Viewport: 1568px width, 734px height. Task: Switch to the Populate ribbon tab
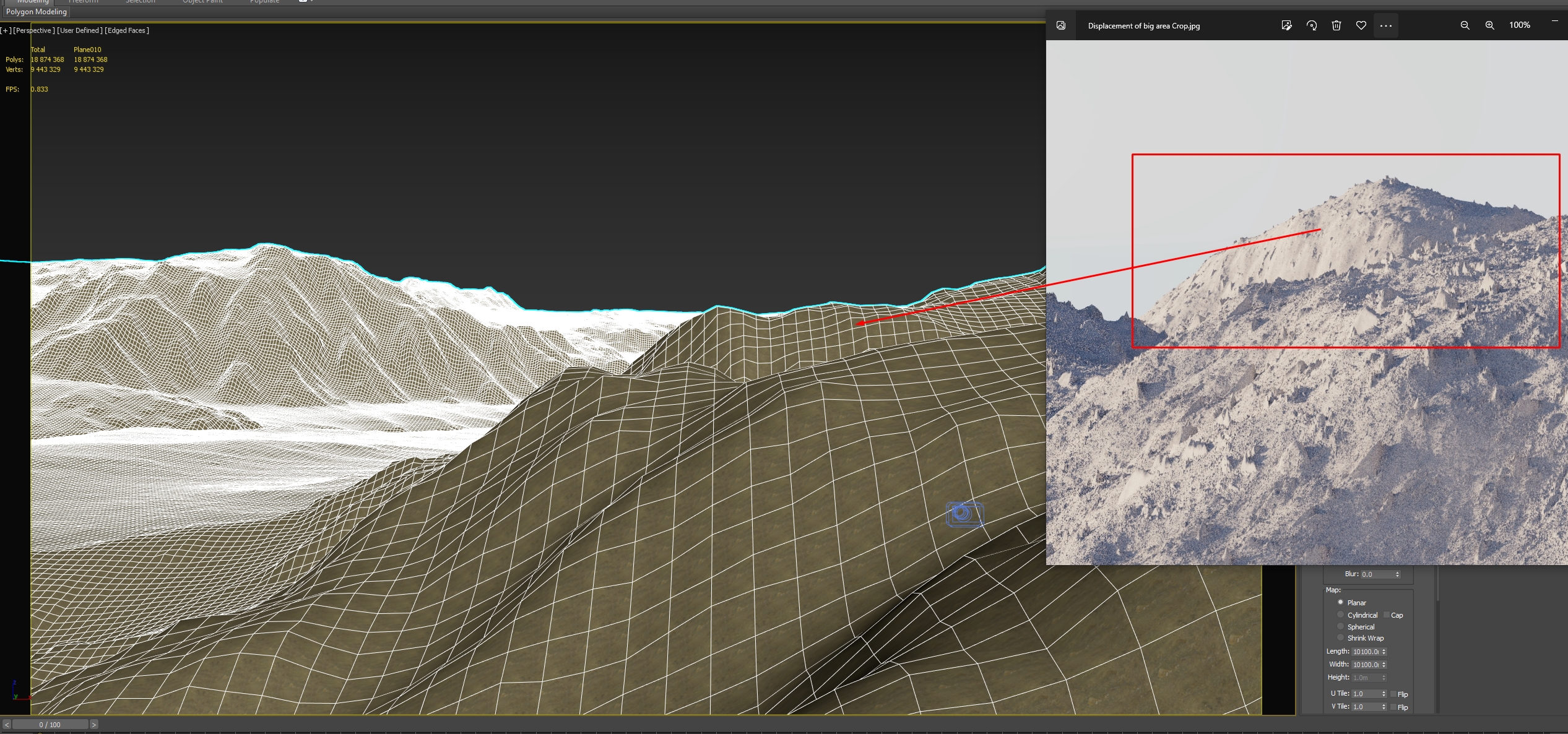[x=264, y=2]
